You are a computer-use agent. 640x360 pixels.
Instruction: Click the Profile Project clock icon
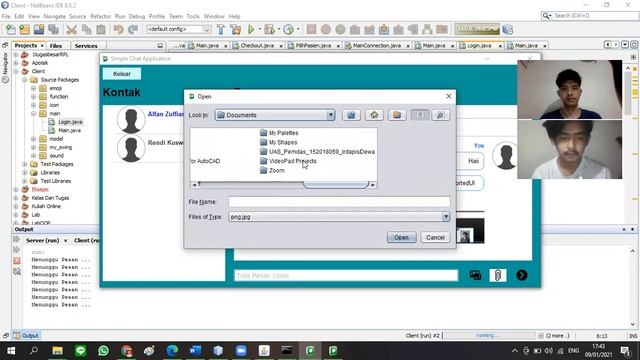click(289, 29)
